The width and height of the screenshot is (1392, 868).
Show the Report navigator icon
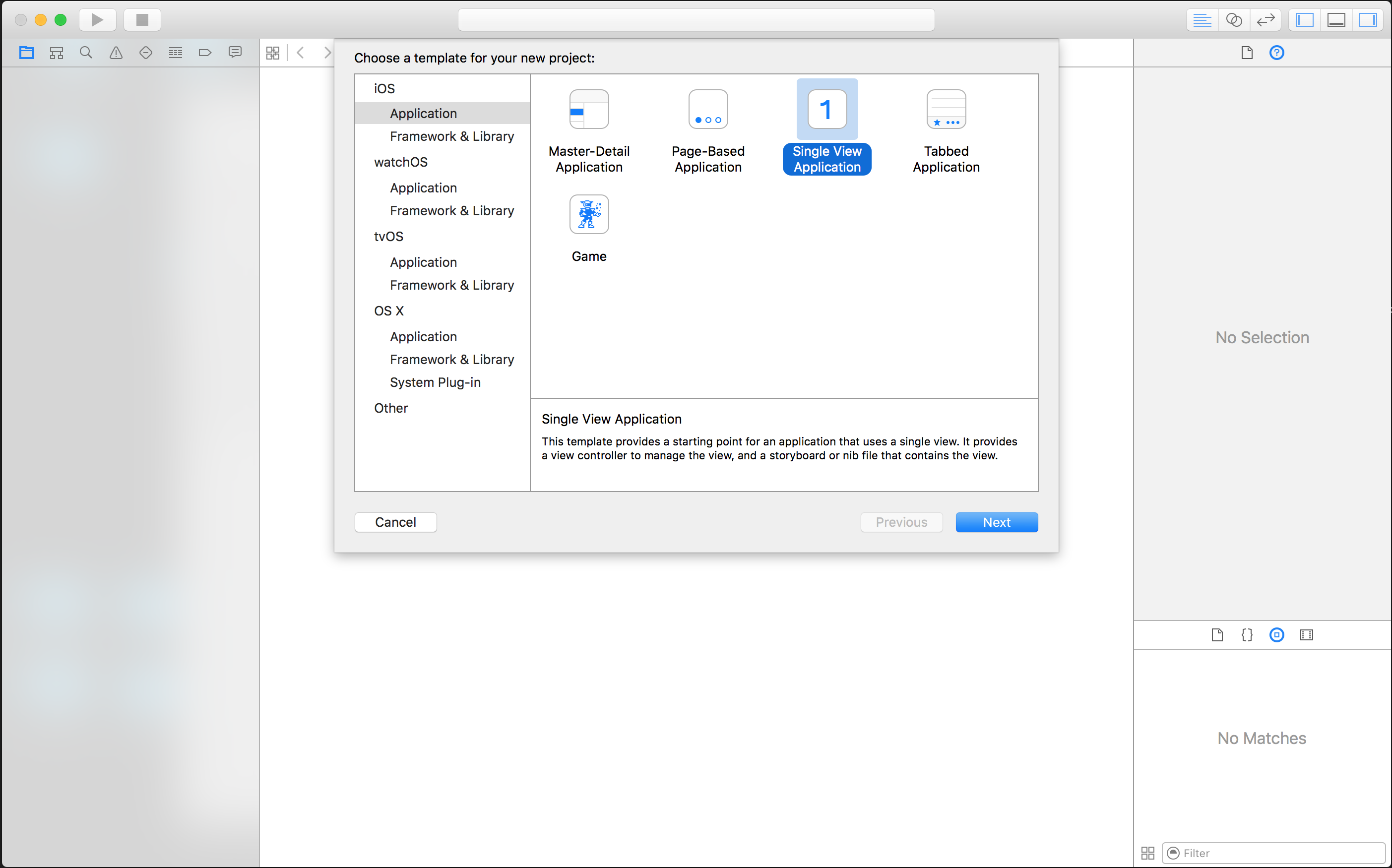(x=235, y=53)
